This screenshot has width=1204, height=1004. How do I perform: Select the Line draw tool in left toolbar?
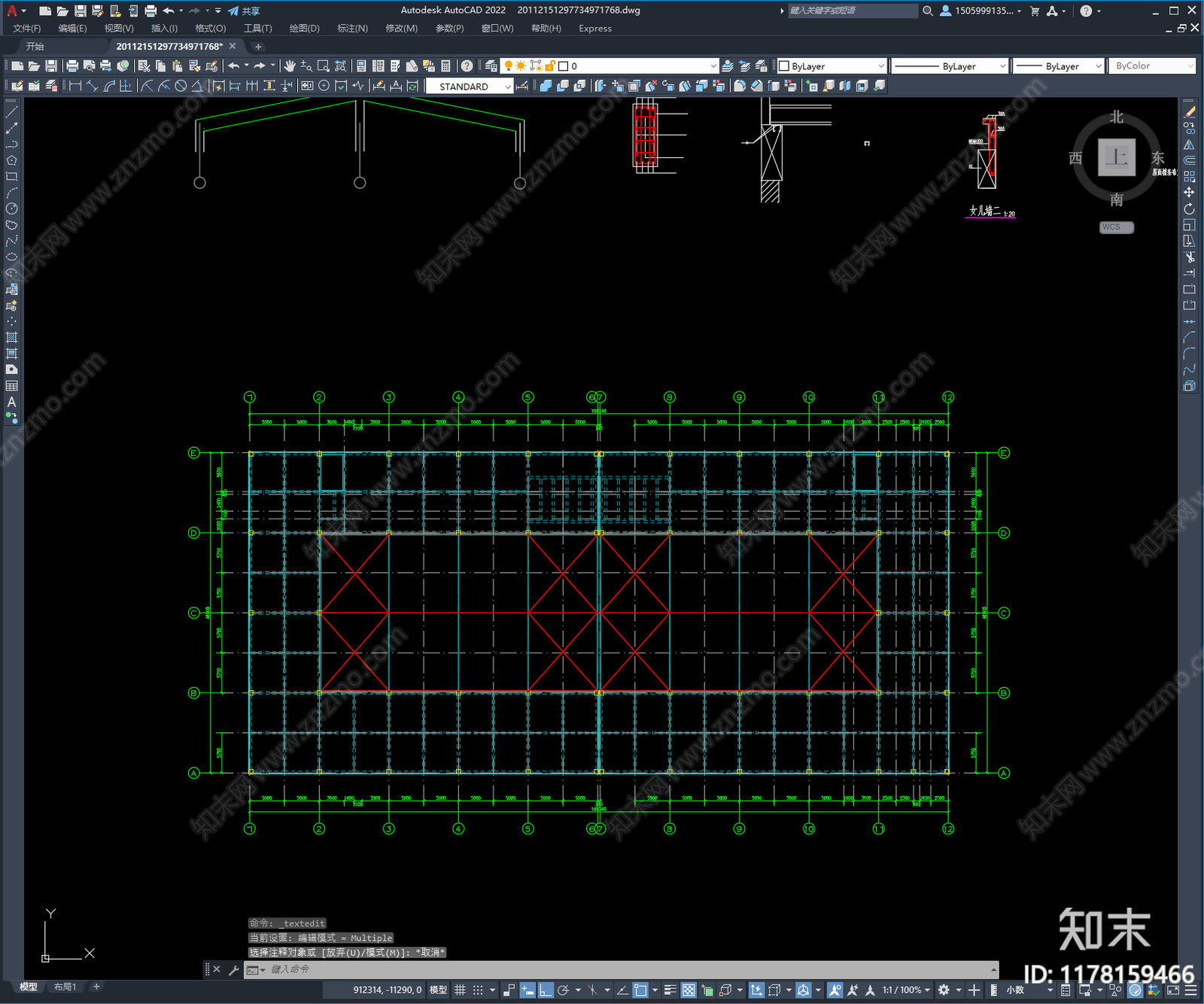[x=11, y=112]
